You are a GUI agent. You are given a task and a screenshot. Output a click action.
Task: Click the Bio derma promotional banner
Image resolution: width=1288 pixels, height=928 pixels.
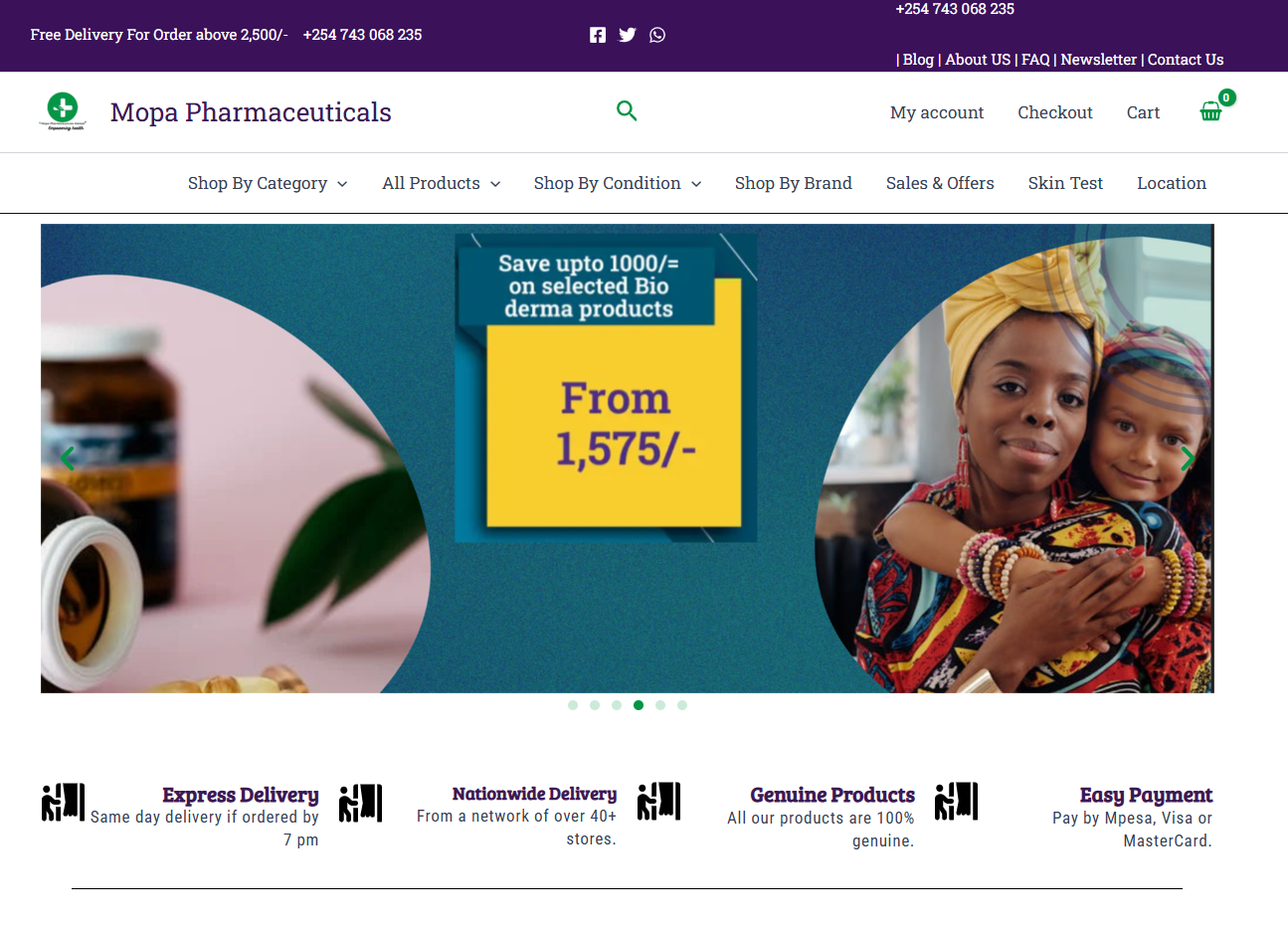[627, 459]
